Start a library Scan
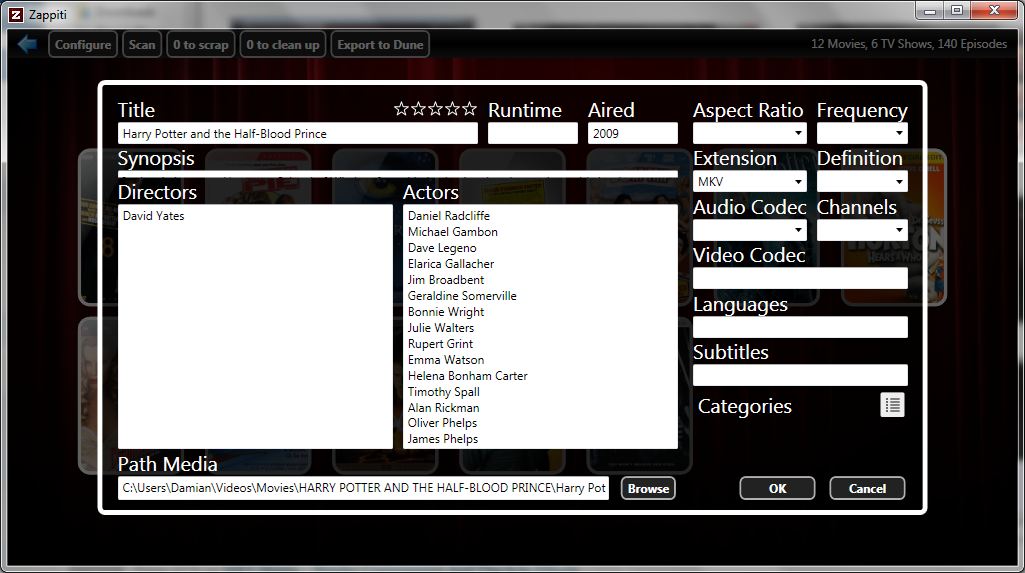This screenshot has width=1025, height=573. click(142, 44)
